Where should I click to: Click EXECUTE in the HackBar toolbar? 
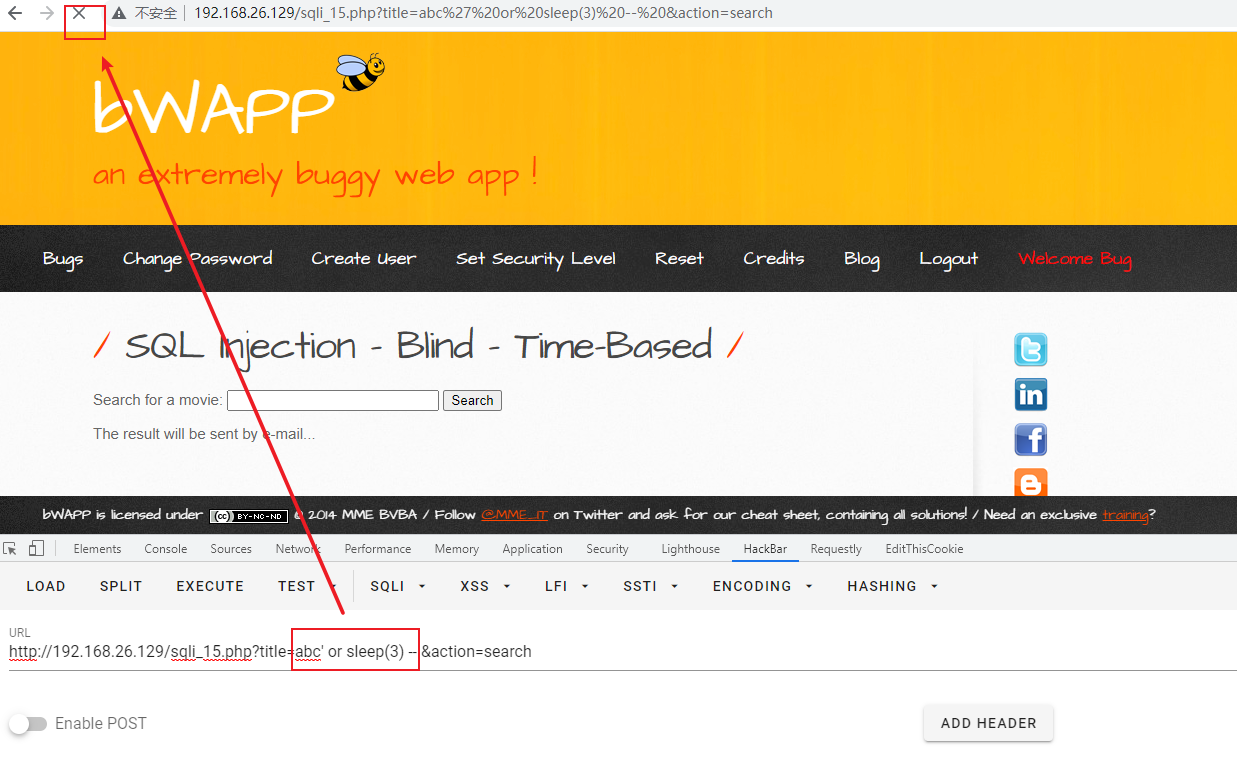point(210,586)
